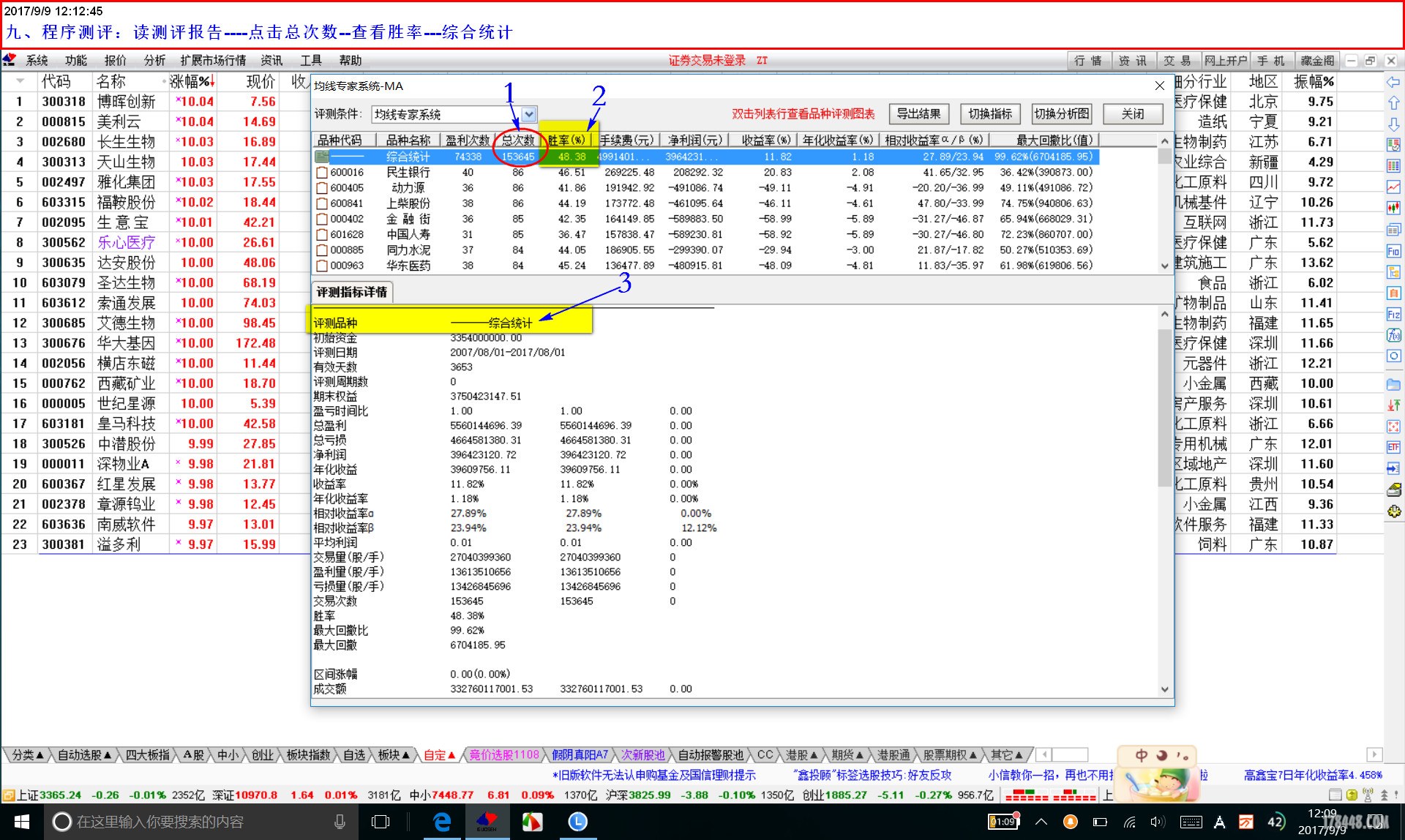
Task: Sort by 胜率(%) column header
Action: click(x=566, y=140)
